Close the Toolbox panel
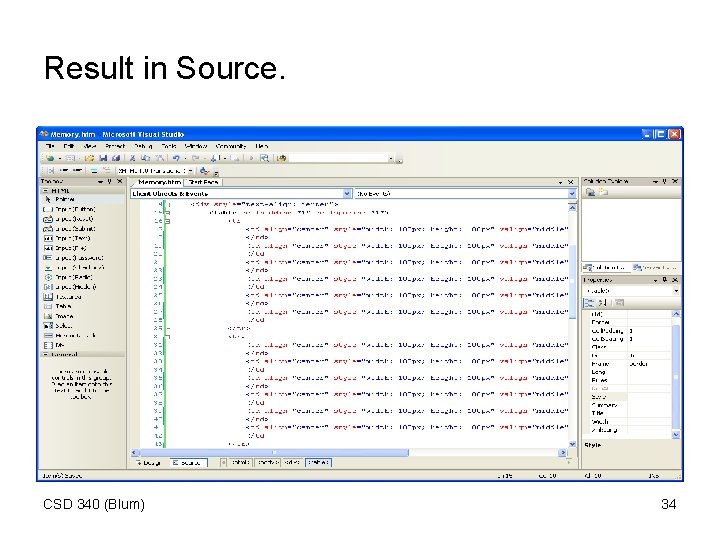 point(120,181)
